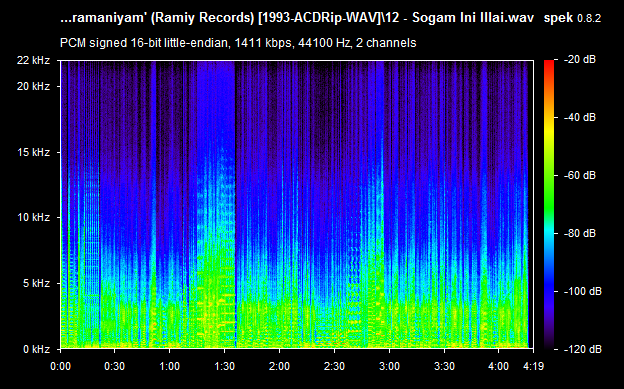Select the 1:00 time axis marker
Image resolution: width=624 pixels, height=389 pixels.
pos(170,366)
